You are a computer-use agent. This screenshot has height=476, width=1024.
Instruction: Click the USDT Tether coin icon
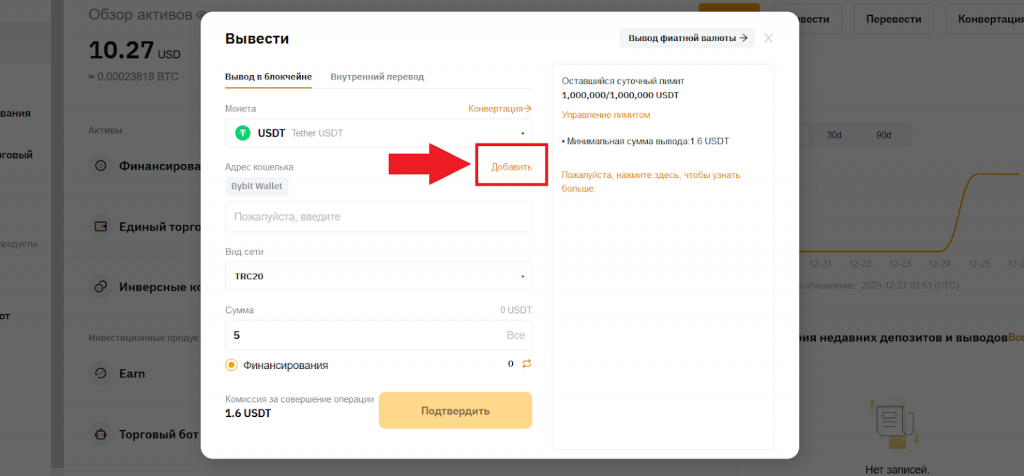[242, 132]
